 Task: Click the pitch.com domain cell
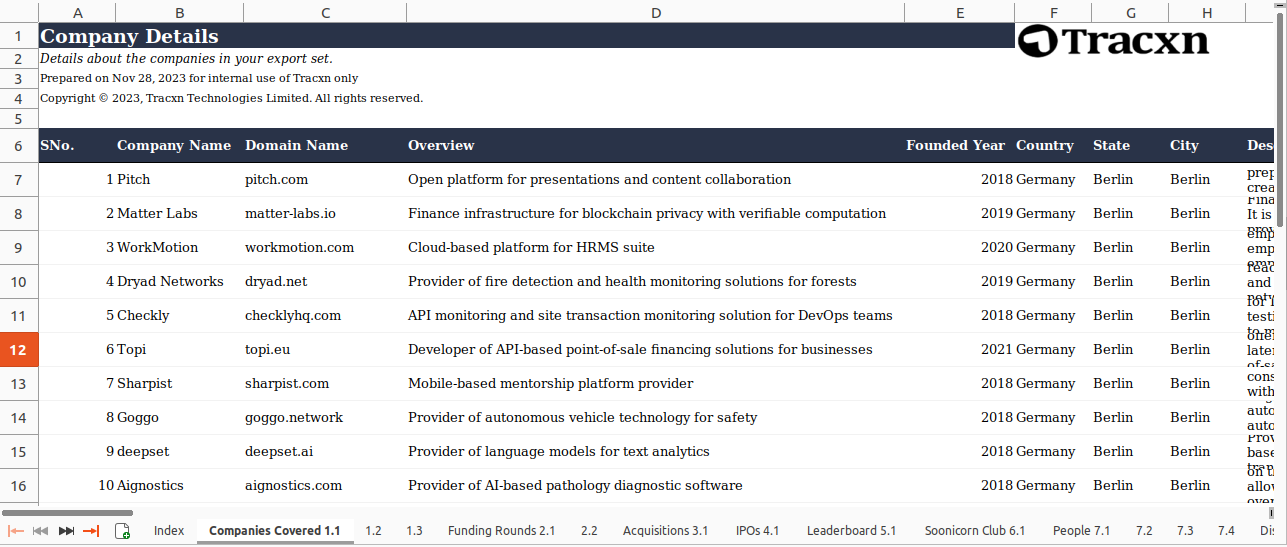point(277,180)
